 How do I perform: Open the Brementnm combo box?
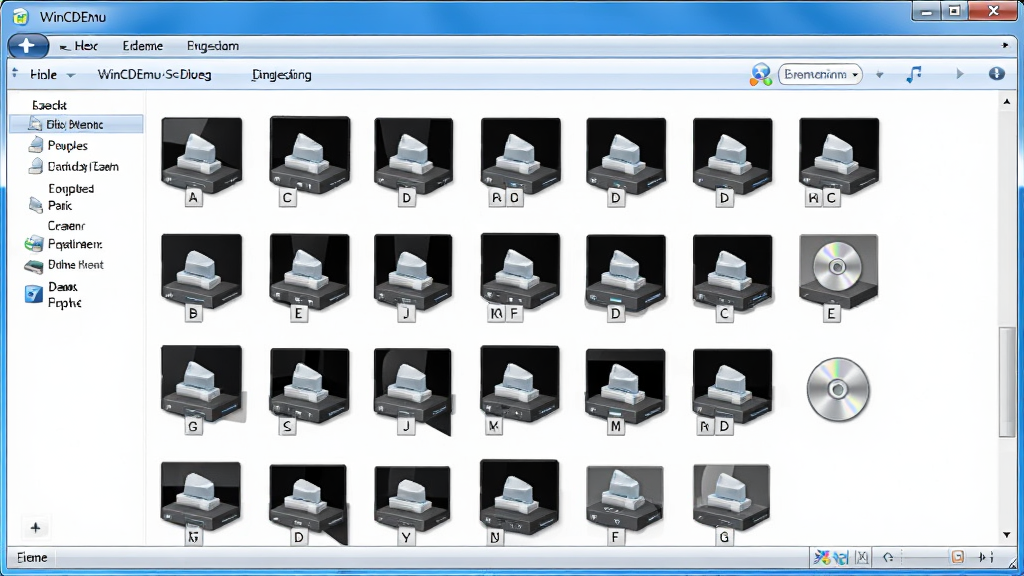[820, 74]
